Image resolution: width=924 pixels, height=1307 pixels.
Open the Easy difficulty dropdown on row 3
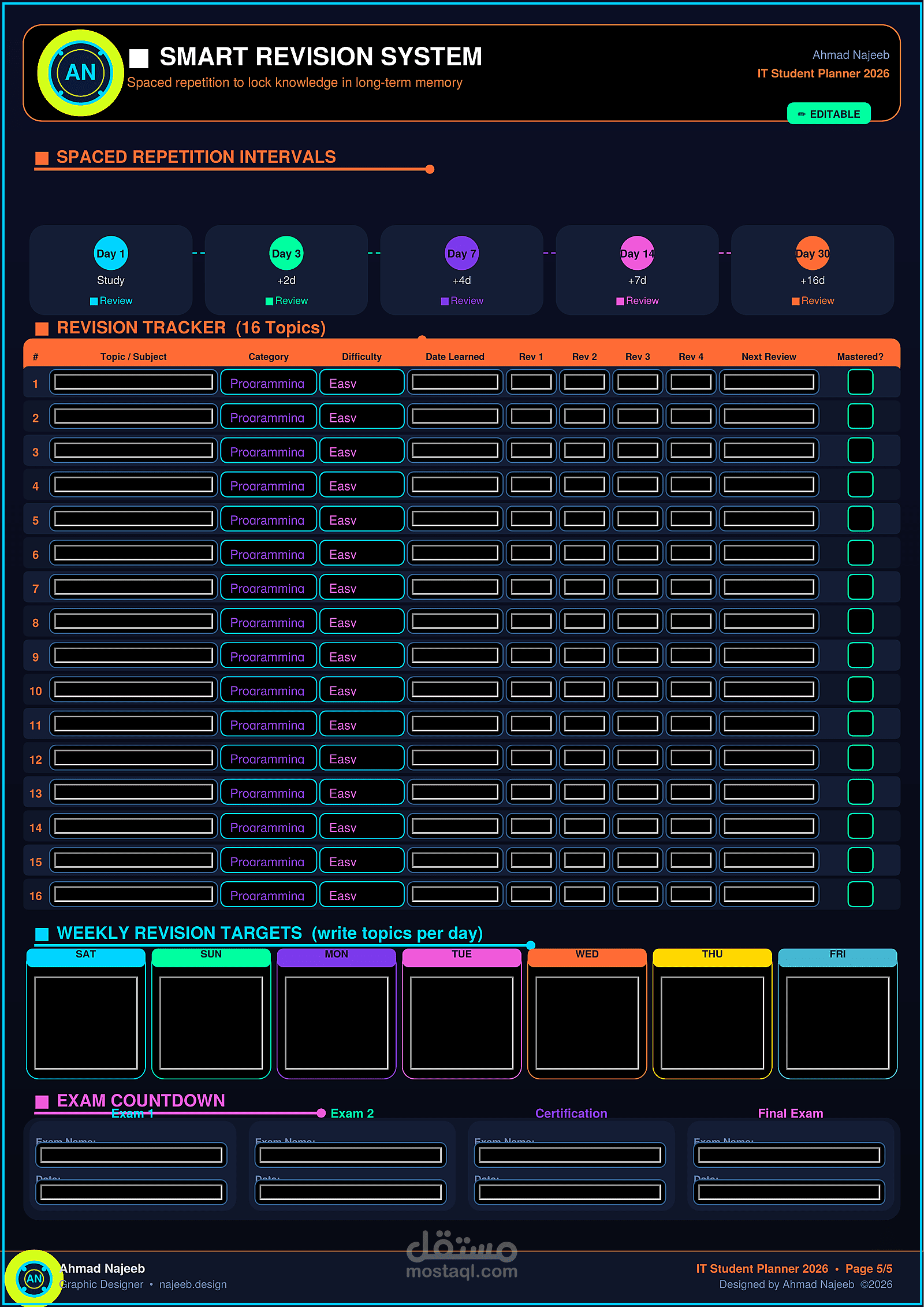pos(362,450)
